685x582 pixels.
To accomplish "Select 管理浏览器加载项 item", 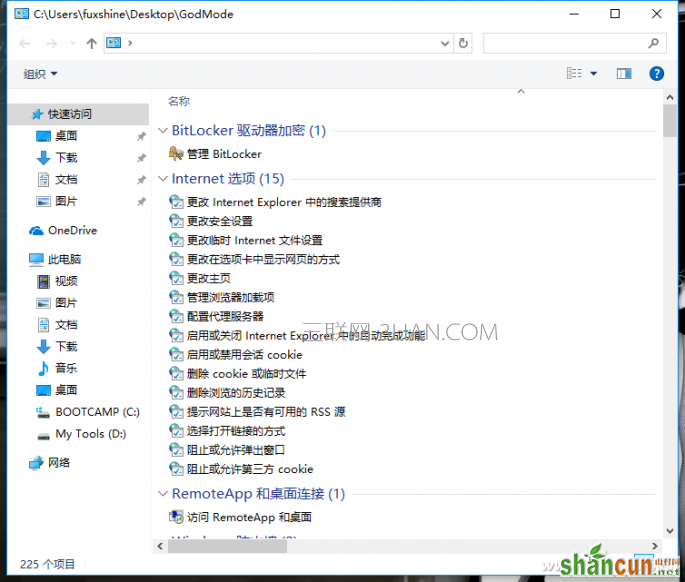I will (231, 298).
